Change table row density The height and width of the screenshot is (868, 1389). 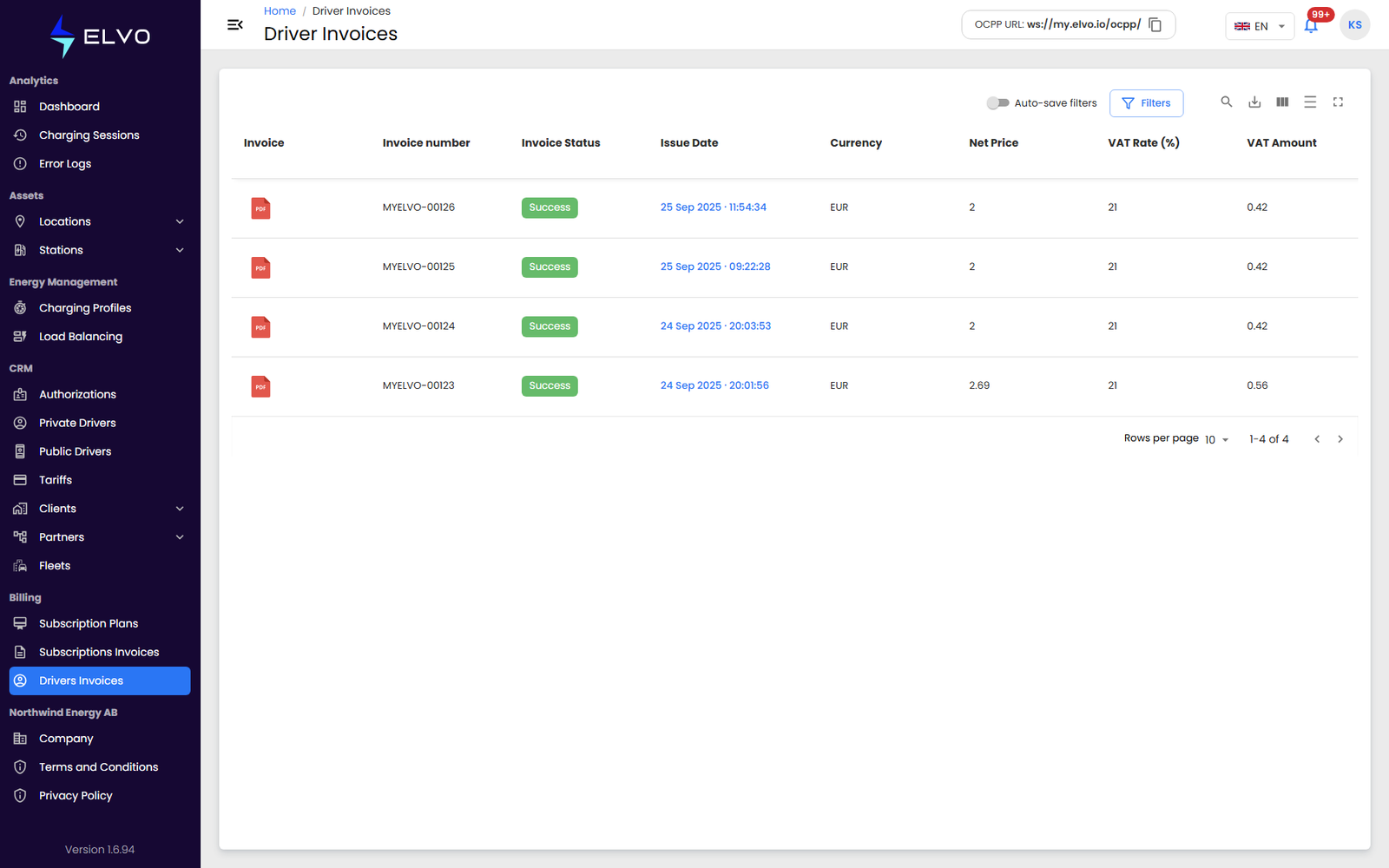1310,102
